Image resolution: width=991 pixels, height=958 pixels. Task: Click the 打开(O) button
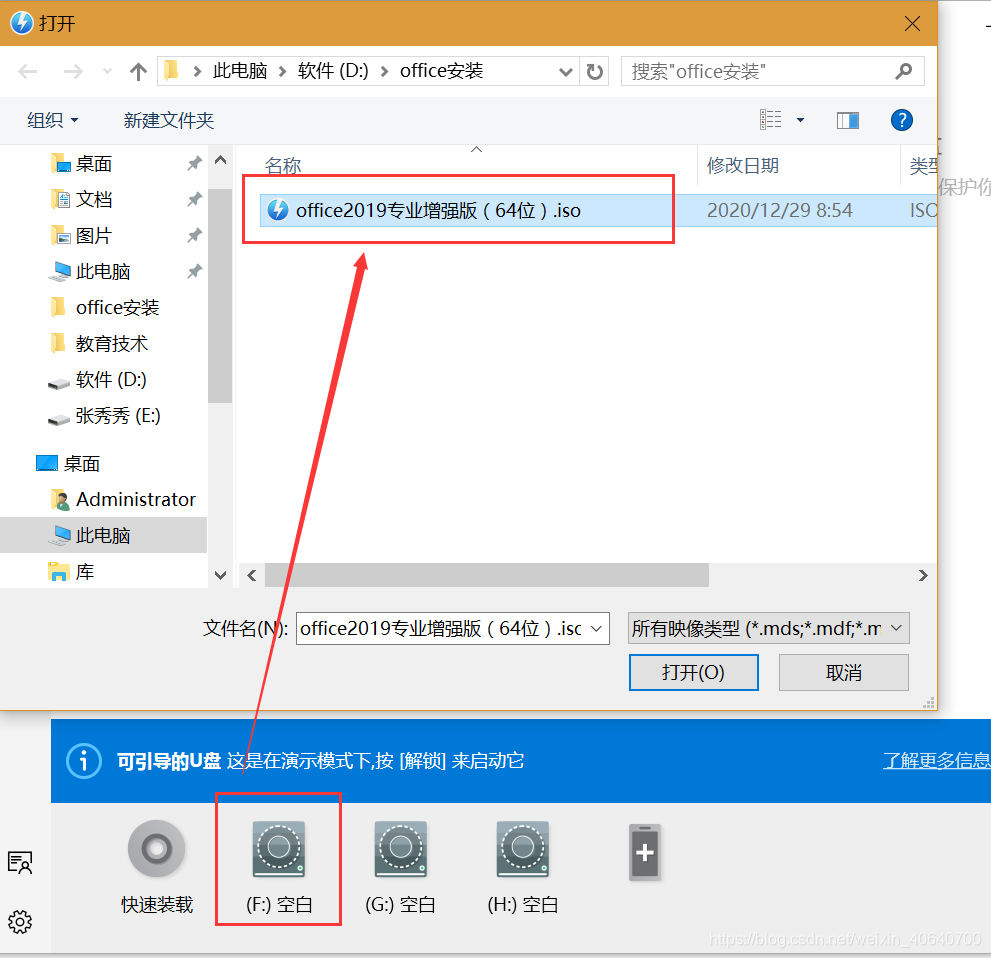693,672
